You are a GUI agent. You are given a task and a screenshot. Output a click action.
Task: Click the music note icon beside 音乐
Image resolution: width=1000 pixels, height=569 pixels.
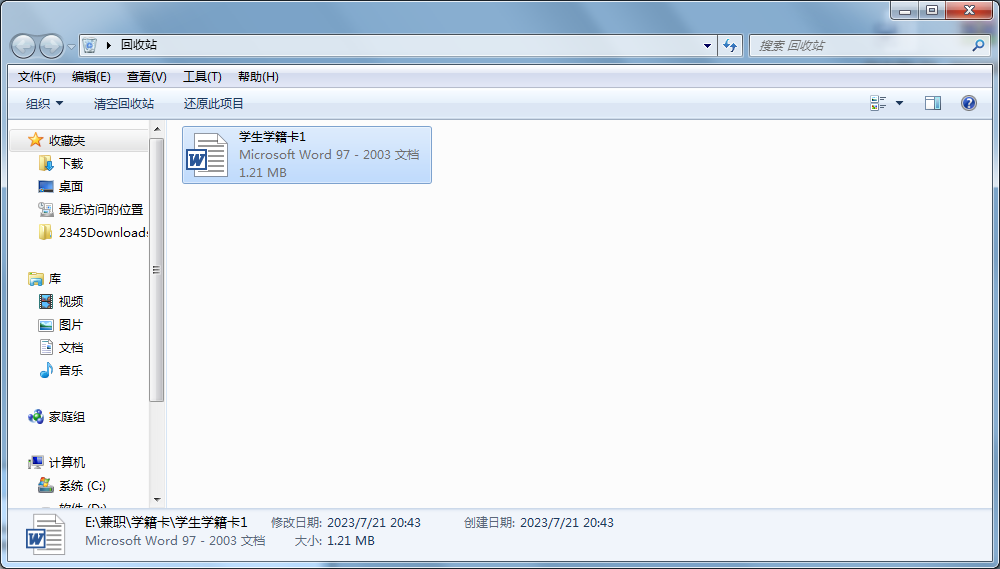[x=46, y=371]
